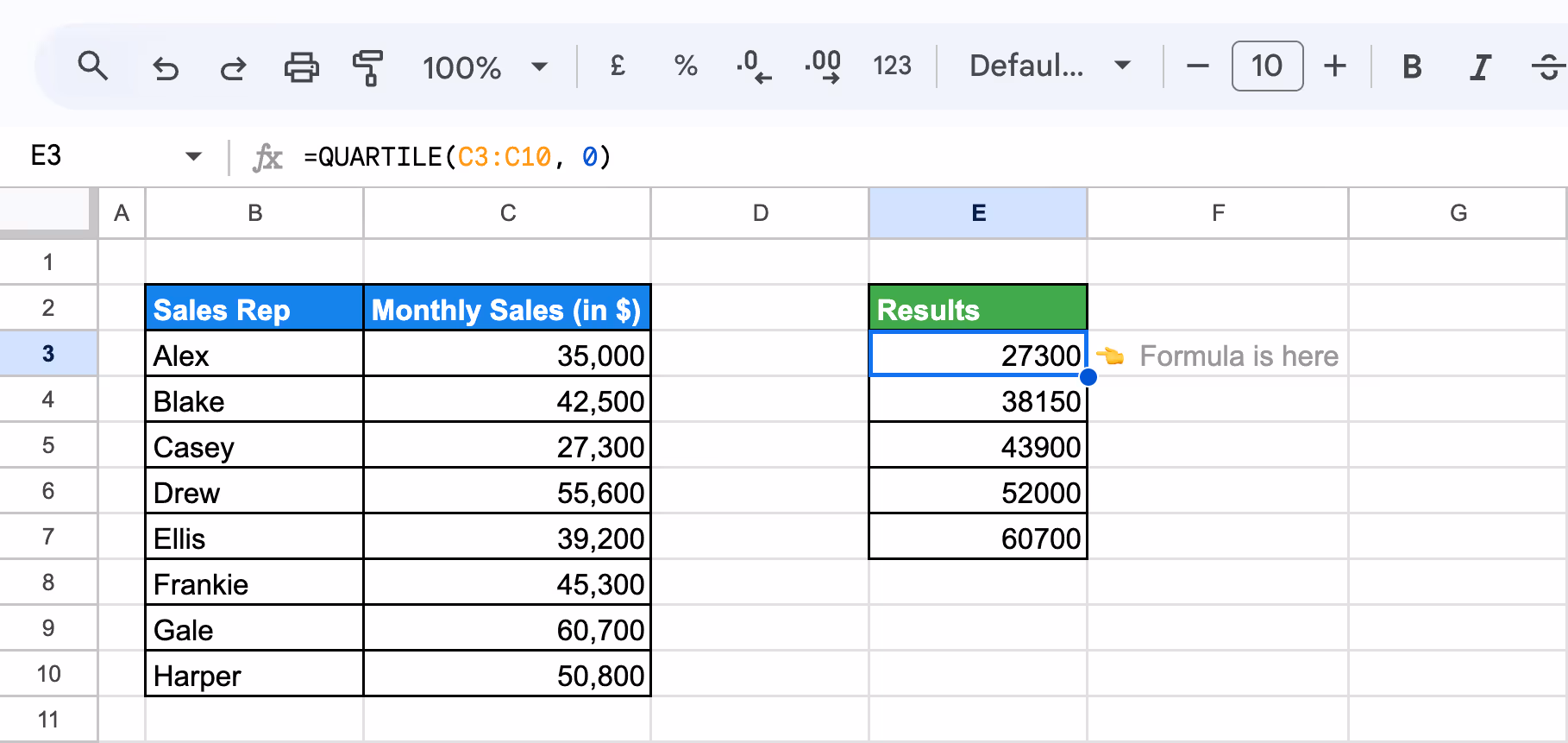Select column B header
Image resolution: width=1568 pixels, height=743 pixels.
pos(254,213)
